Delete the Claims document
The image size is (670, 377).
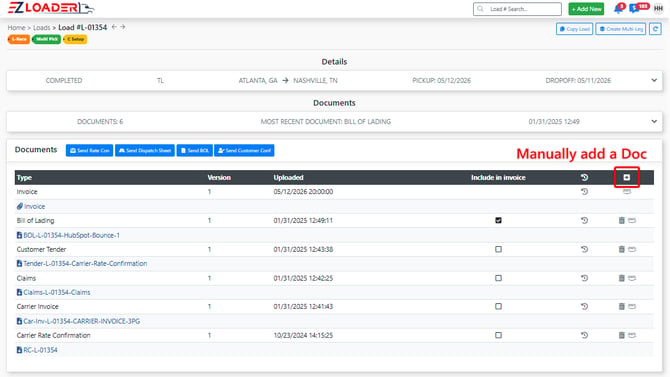[622, 278]
